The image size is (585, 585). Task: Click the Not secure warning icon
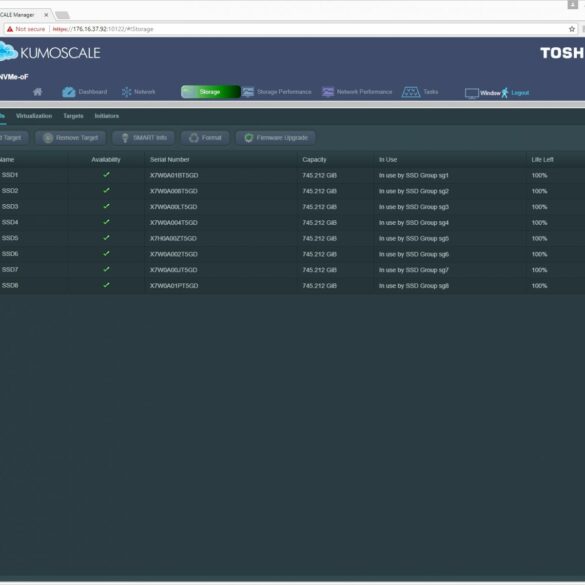[10, 29]
